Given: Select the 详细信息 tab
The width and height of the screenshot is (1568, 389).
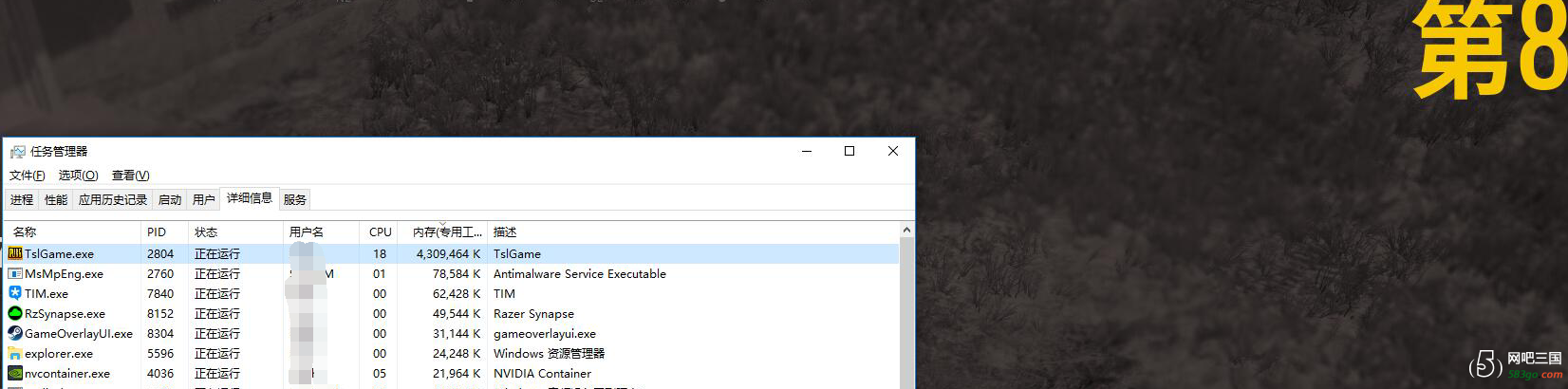Looking at the screenshot, I should (x=250, y=198).
